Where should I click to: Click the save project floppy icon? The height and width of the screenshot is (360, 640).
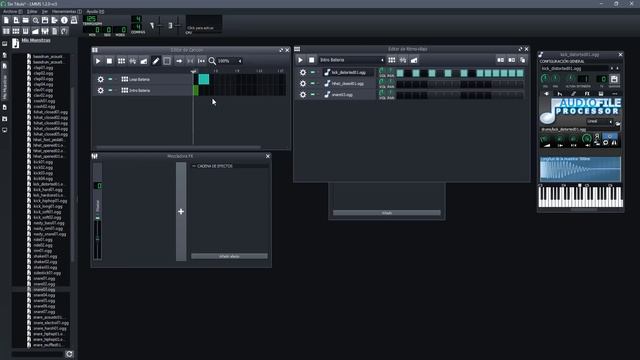click(45, 20)
